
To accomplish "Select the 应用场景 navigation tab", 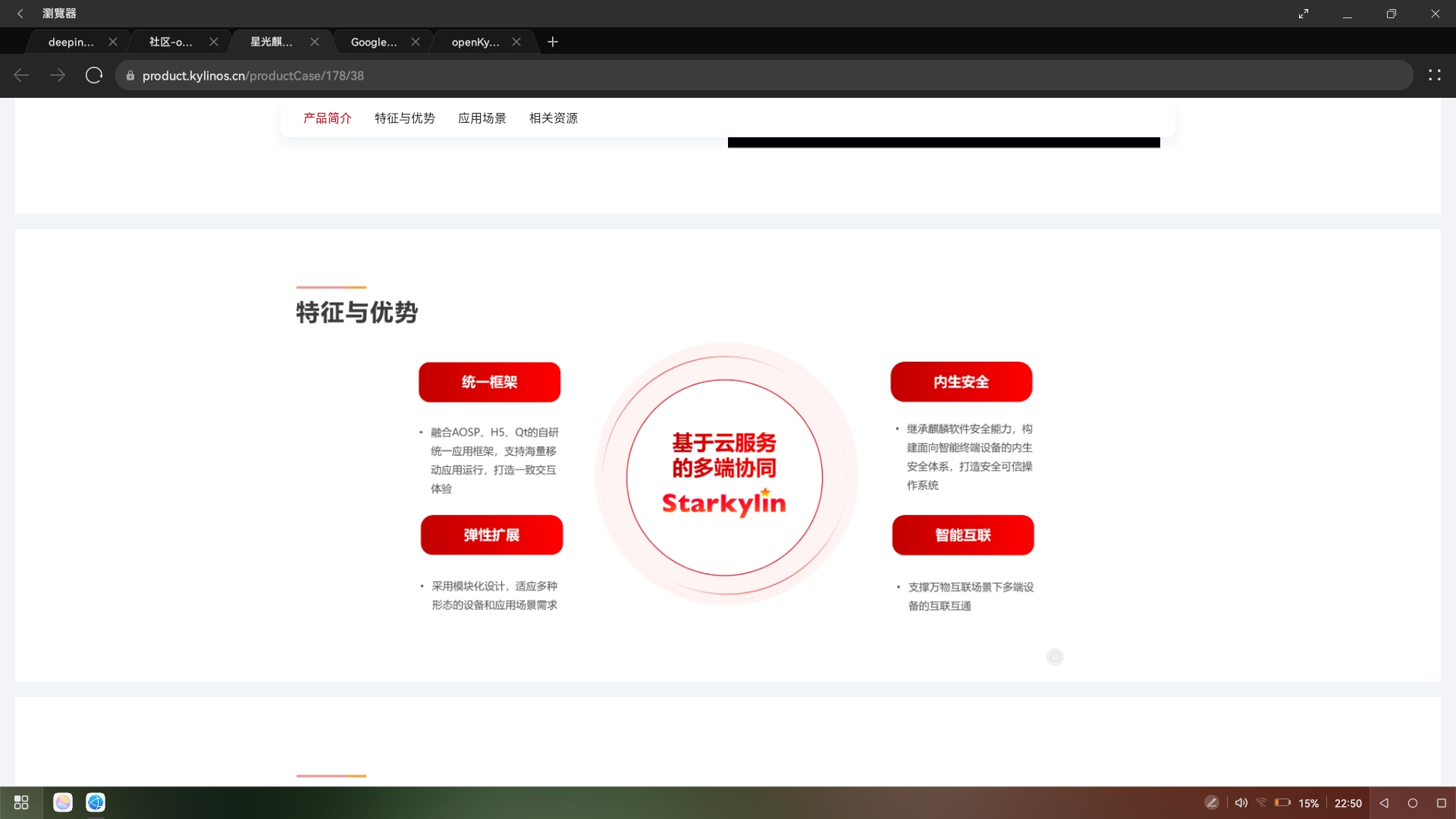I will (482, 118).
